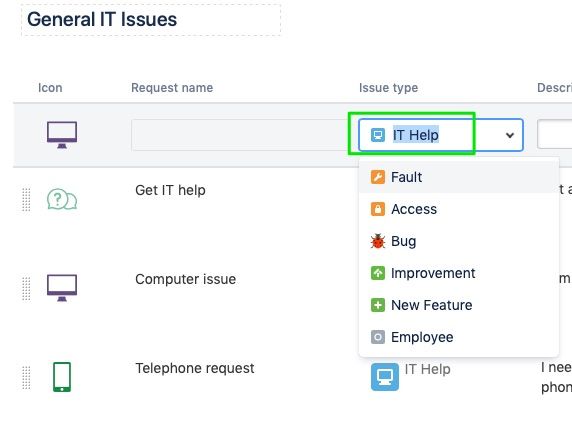Click drag handle beside Telephone request
Screen dimensions: 572x442
[x=26, y=377]
